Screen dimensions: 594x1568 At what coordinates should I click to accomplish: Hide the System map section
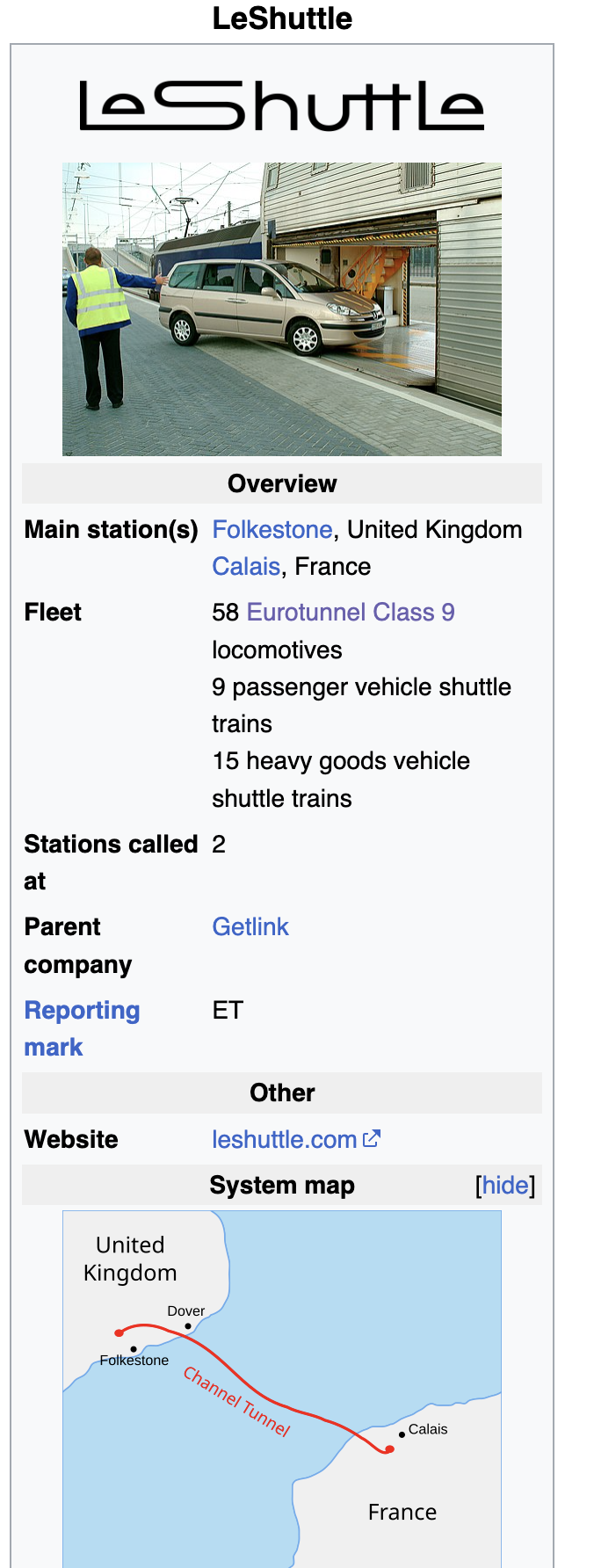[505, 1186]
